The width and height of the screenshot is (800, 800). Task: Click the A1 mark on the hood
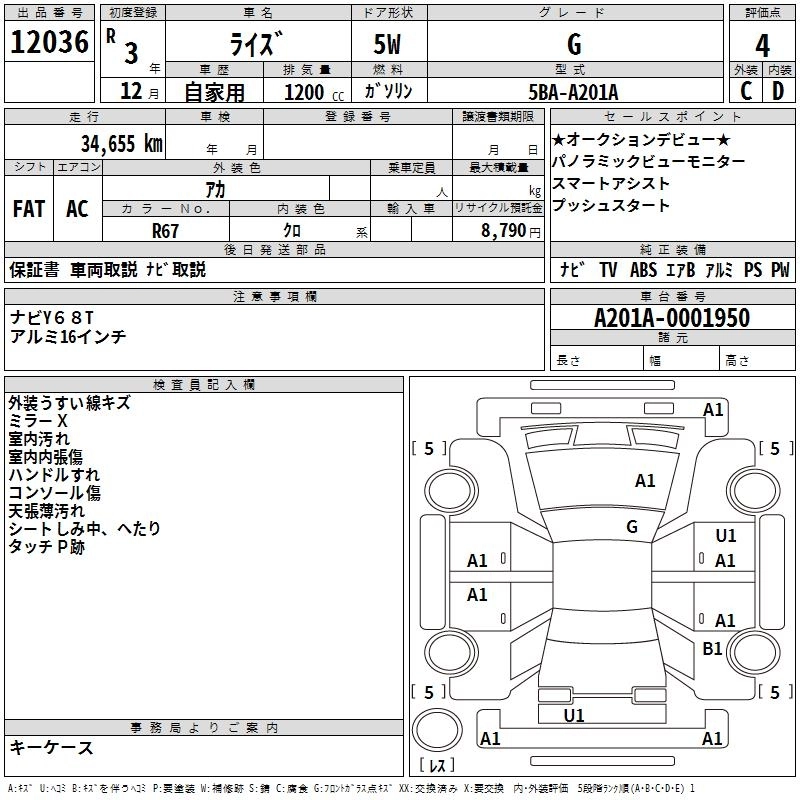(x=645, y=480)
